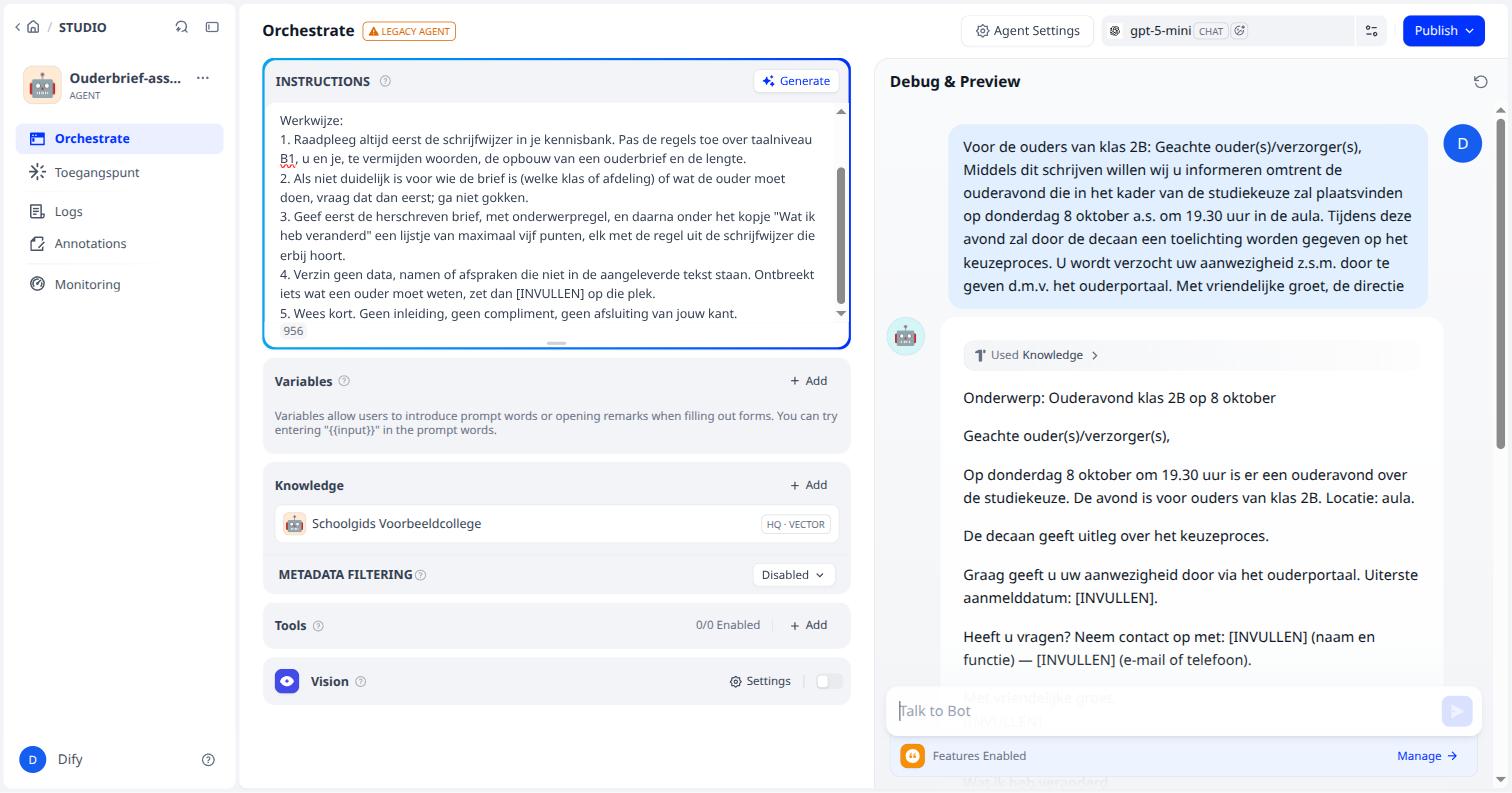Click the instructions scrollbar down arrow
The image size is (1512, 793).
tap(840, 313)
